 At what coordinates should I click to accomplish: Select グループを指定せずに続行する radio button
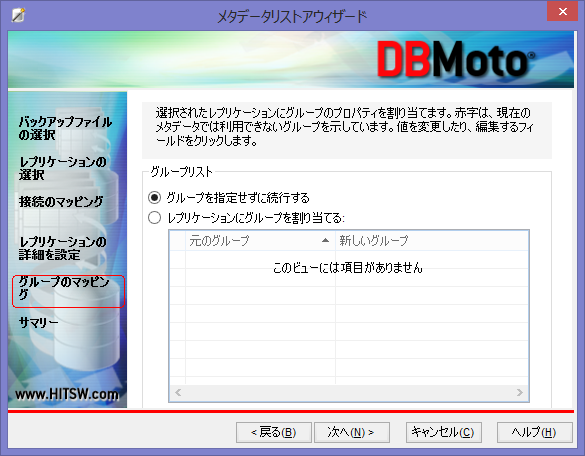click(154, 197)
